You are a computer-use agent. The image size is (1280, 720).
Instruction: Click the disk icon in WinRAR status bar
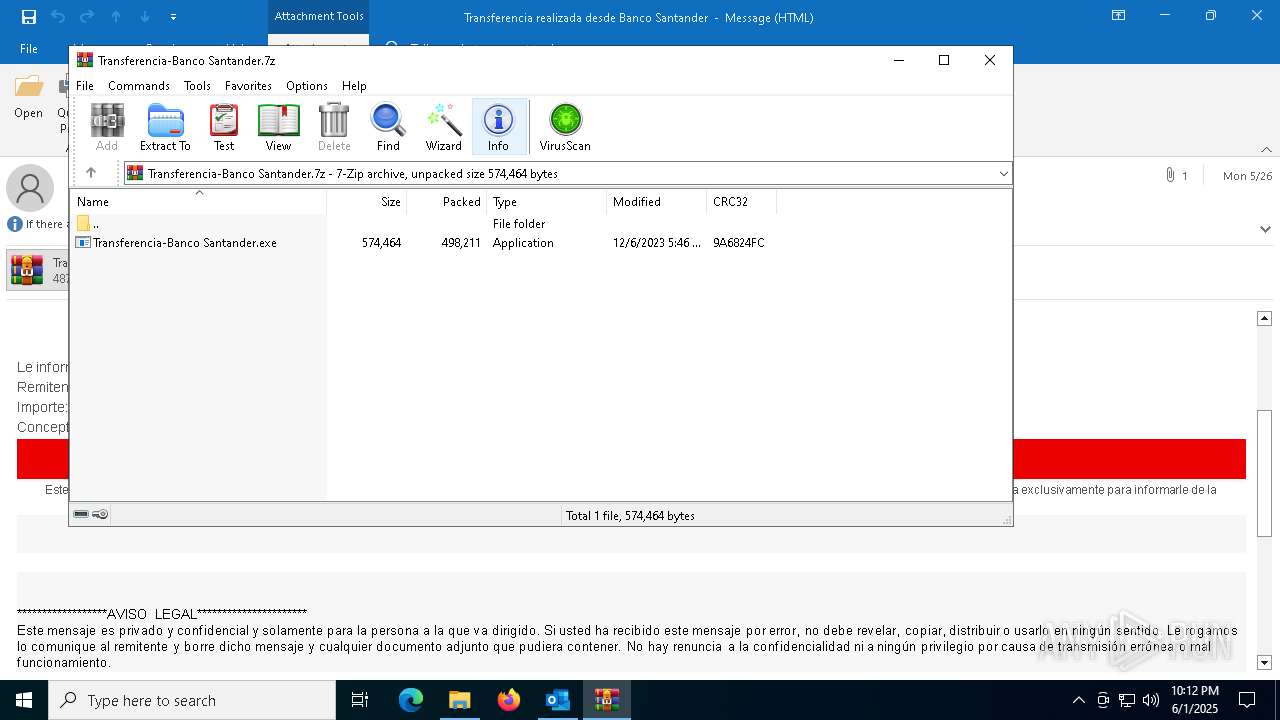[81, 514]
